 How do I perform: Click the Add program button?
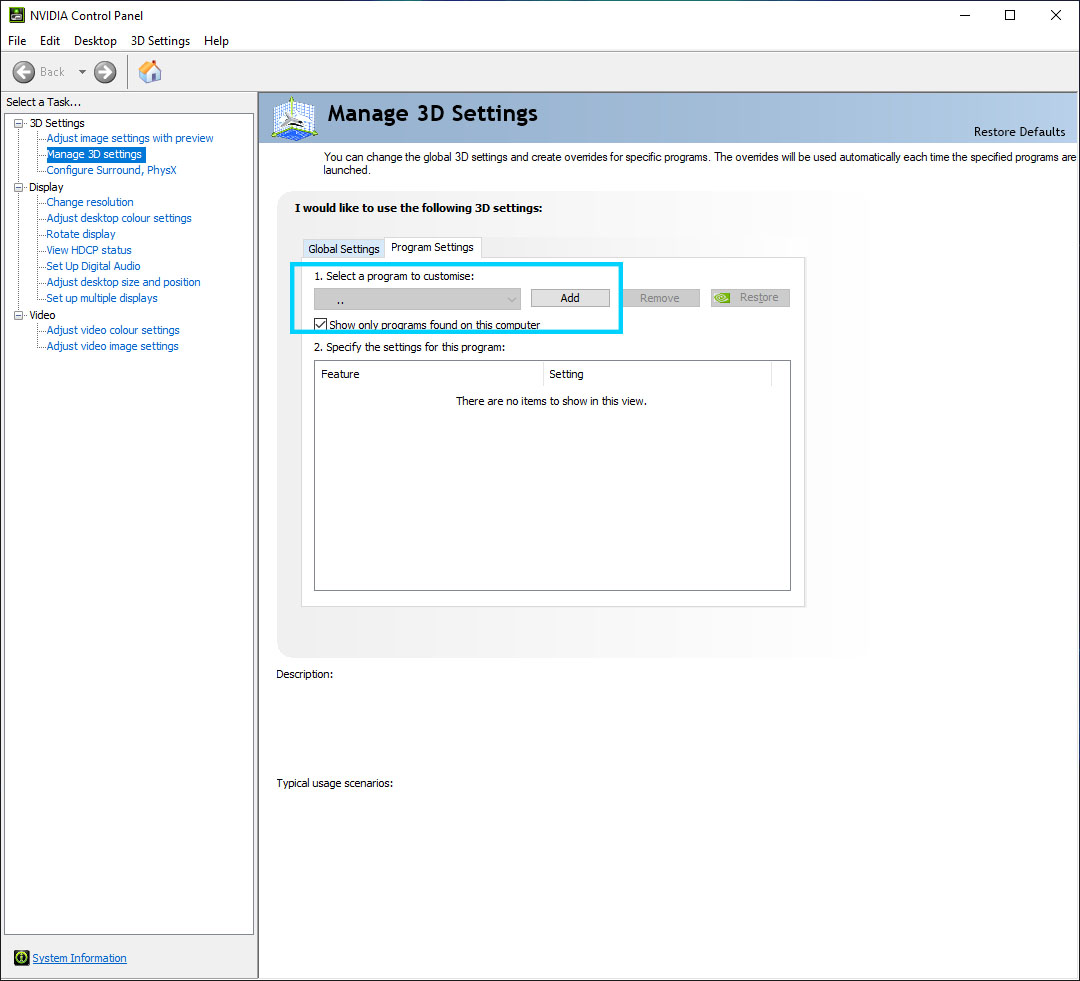(570, 298)
